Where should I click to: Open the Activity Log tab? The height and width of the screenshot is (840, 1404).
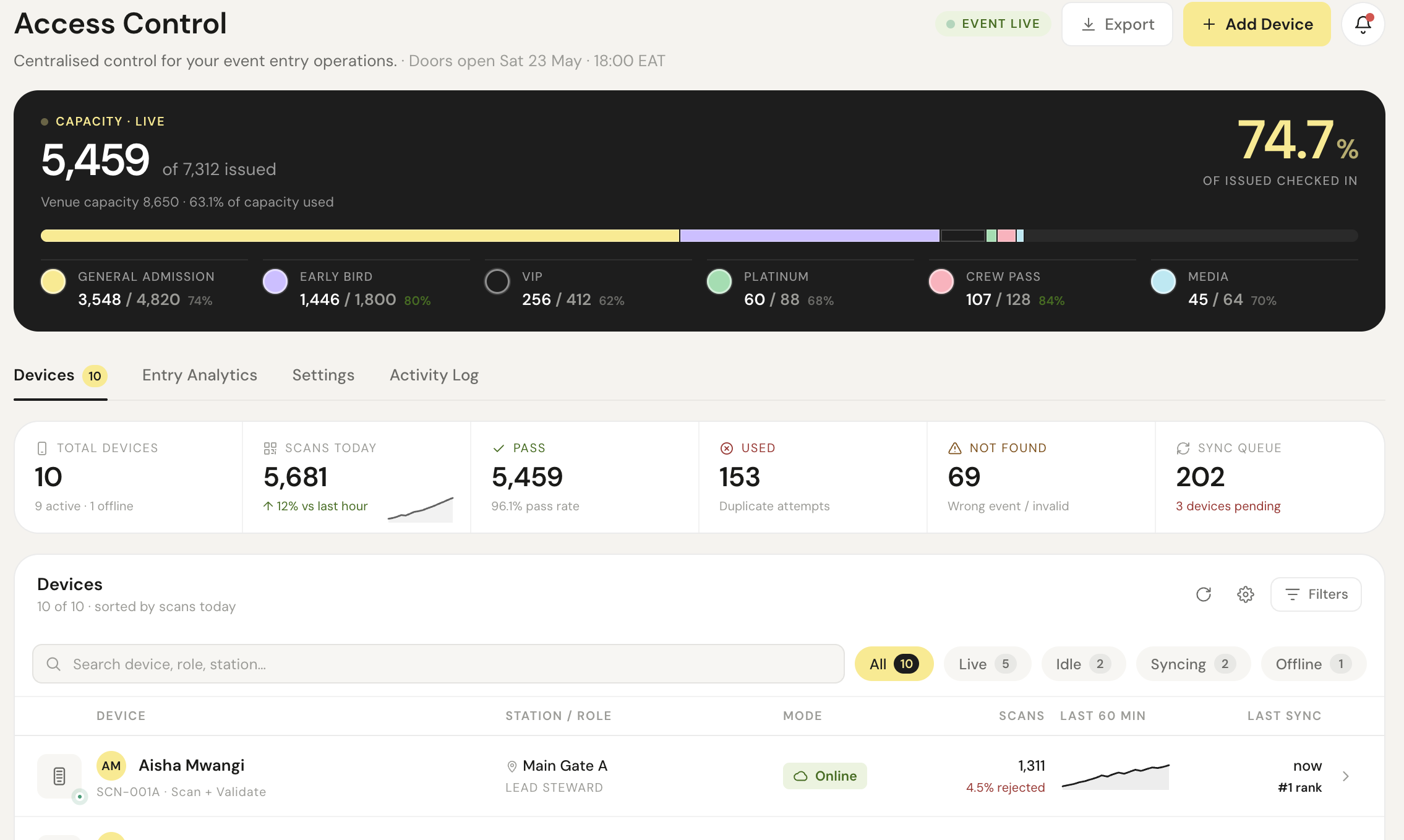434,375
